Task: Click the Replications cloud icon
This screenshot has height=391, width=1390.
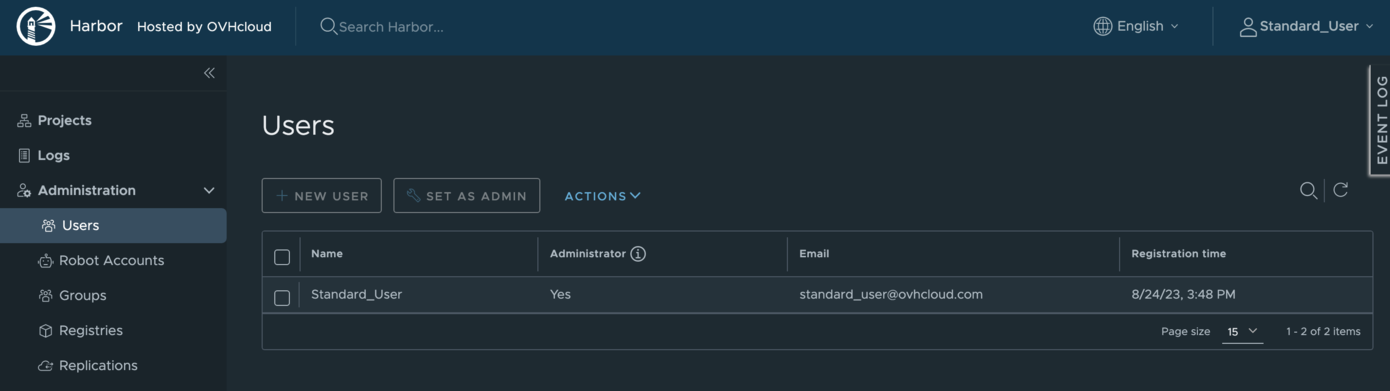Action: tap(45, 366)
